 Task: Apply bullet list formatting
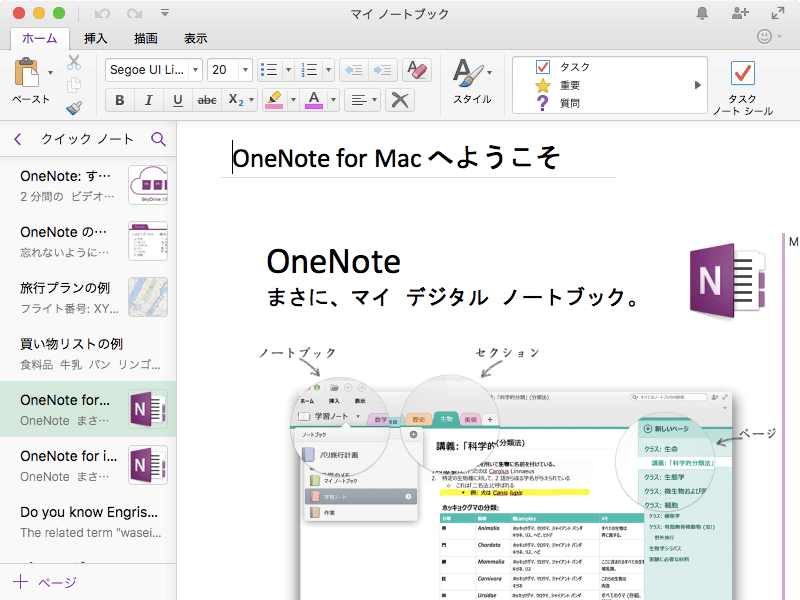269,69
